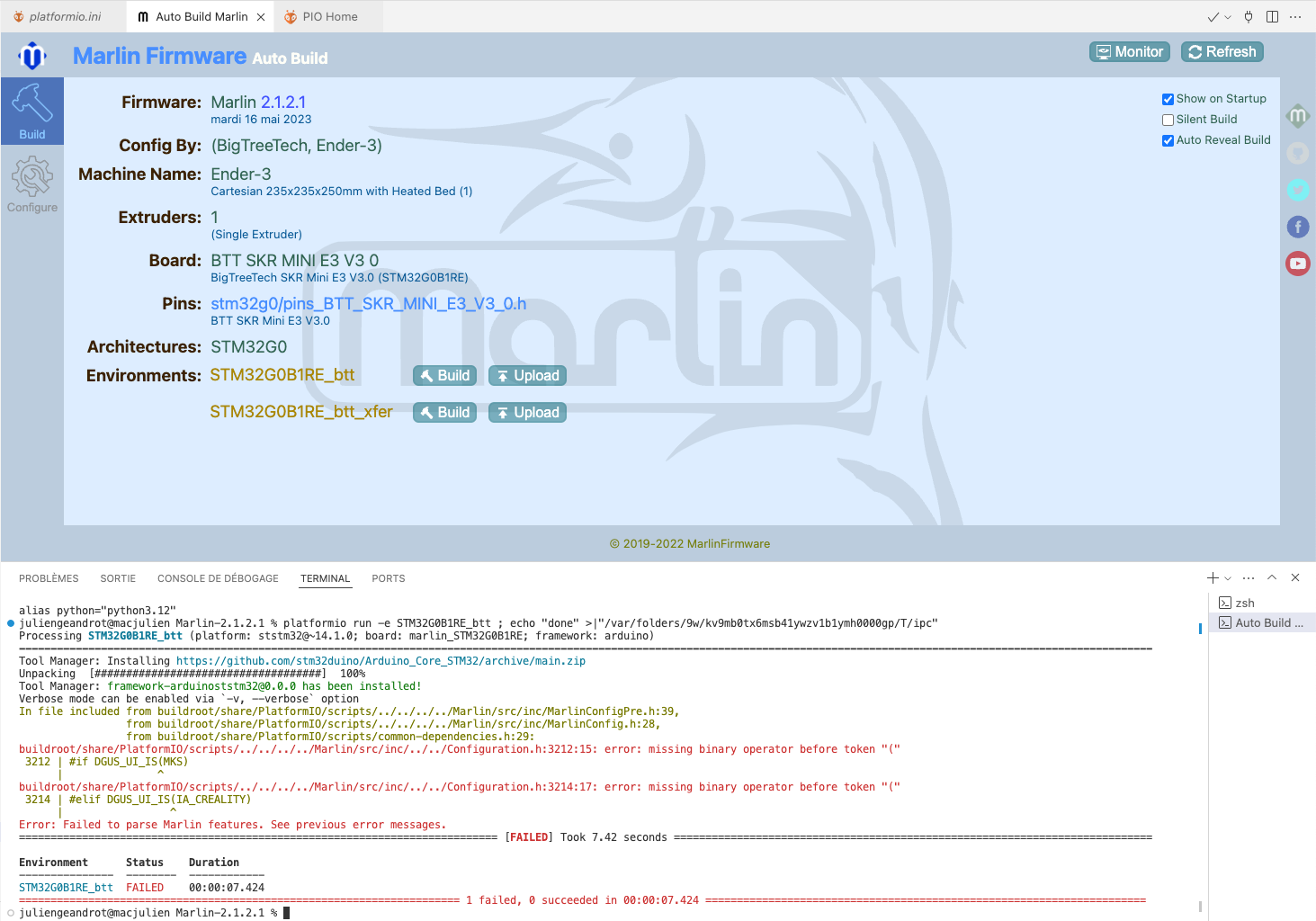
Task: Click the Monitor button
Action: (1130, 52)
